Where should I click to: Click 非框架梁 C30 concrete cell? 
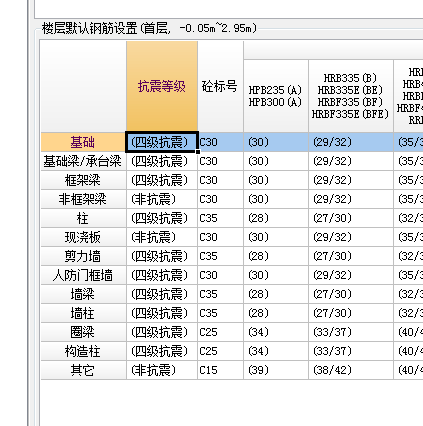click(x=221, y=199)
